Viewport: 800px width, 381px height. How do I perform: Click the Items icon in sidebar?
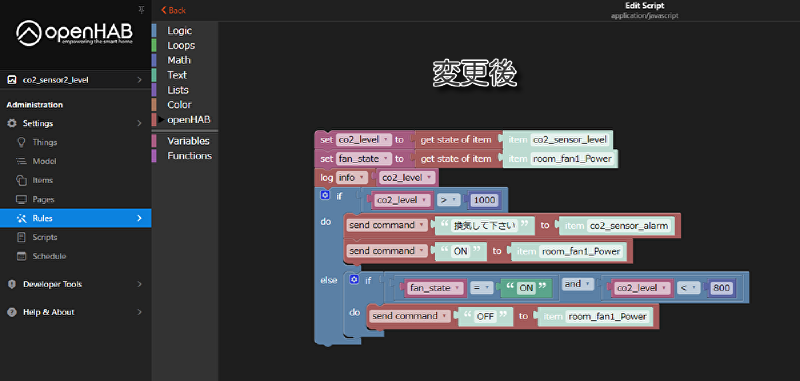(x=21, y=180)
